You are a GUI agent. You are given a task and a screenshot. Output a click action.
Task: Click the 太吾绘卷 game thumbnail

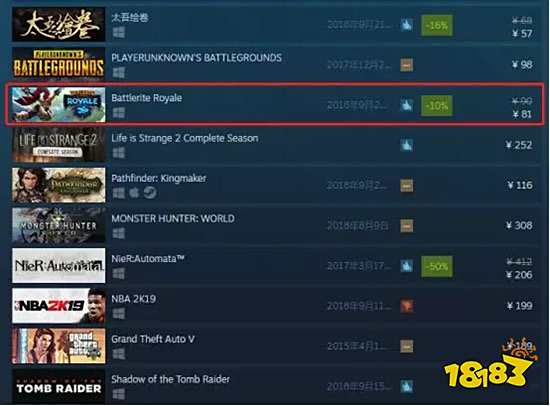pos(59,24)
